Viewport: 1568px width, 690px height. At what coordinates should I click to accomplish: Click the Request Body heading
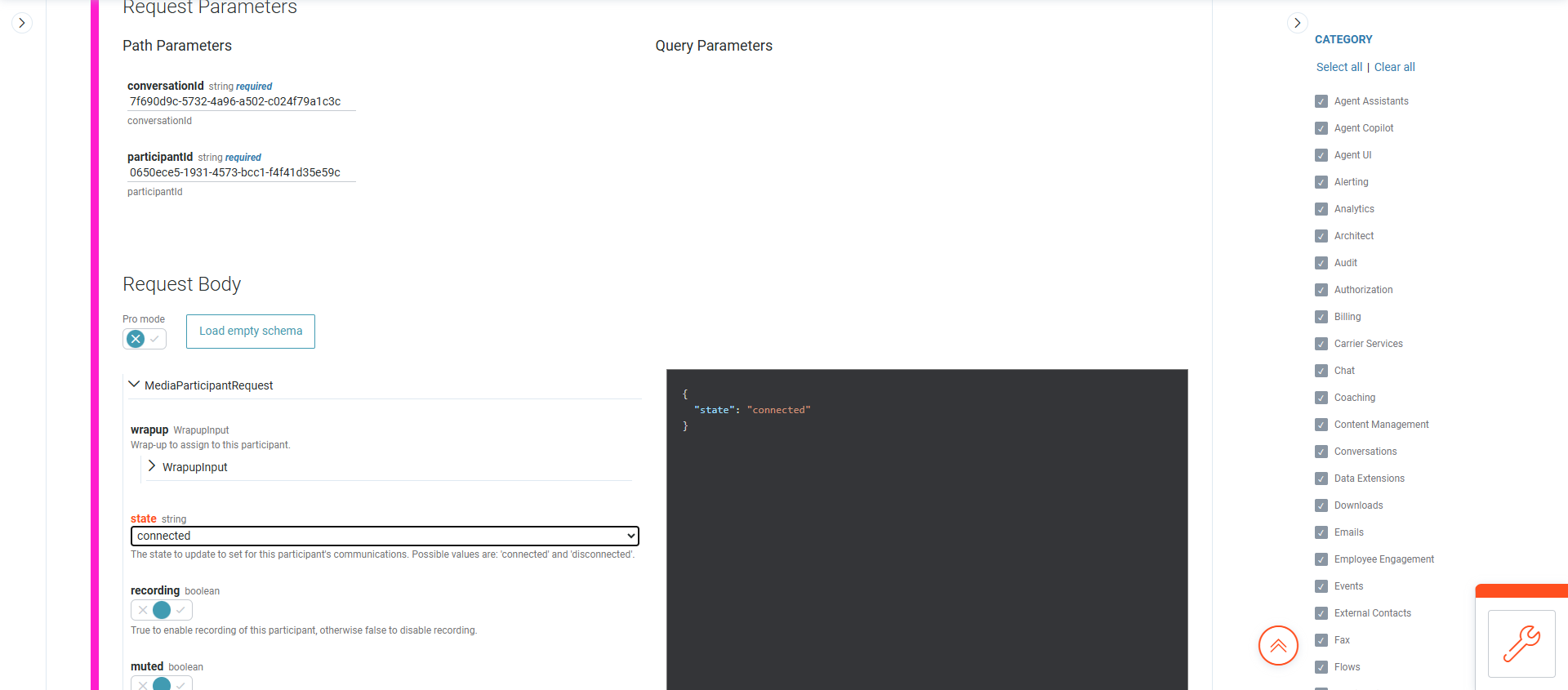pyautogui.click(x=182, y=284)
